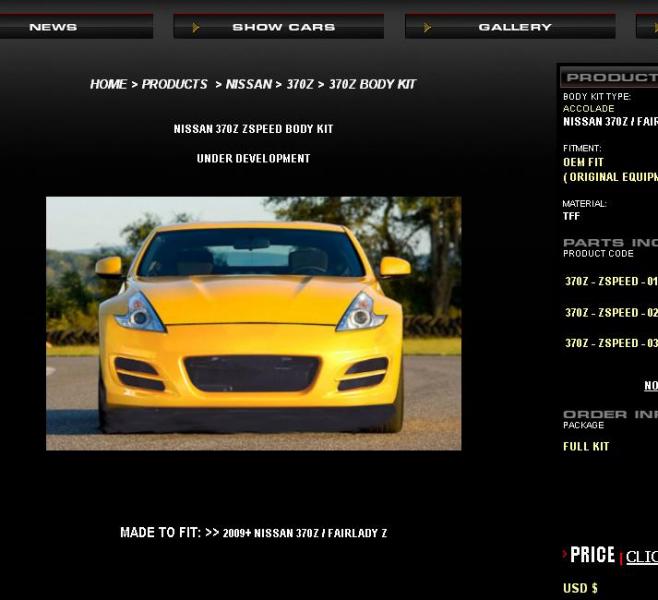Open the NISSAN breadcrumb link
The width and height of the screenshot is (658, 600).
click(x=249, y=84)
